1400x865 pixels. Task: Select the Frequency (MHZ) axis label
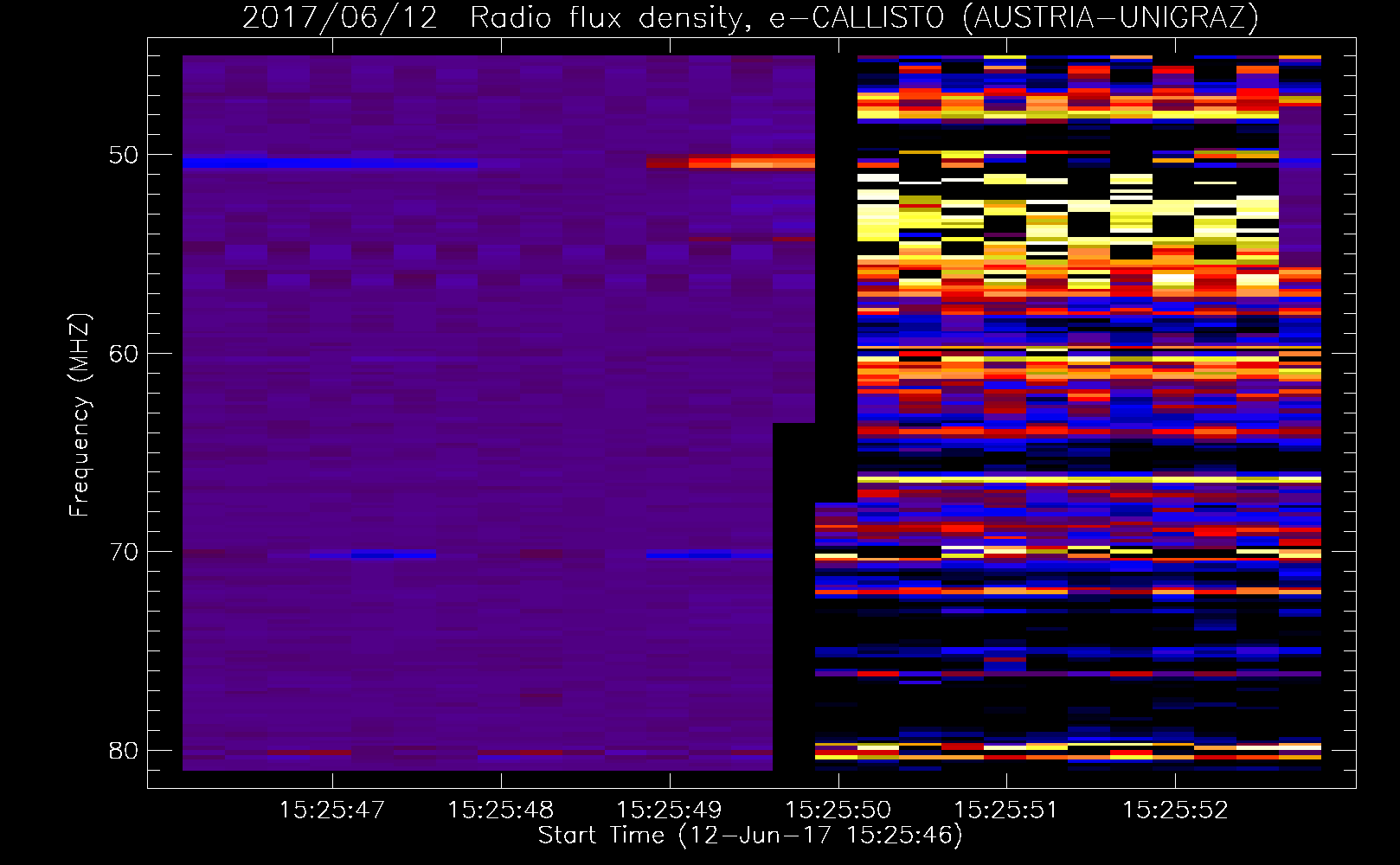pyautogui.click(x=80, y=415)
